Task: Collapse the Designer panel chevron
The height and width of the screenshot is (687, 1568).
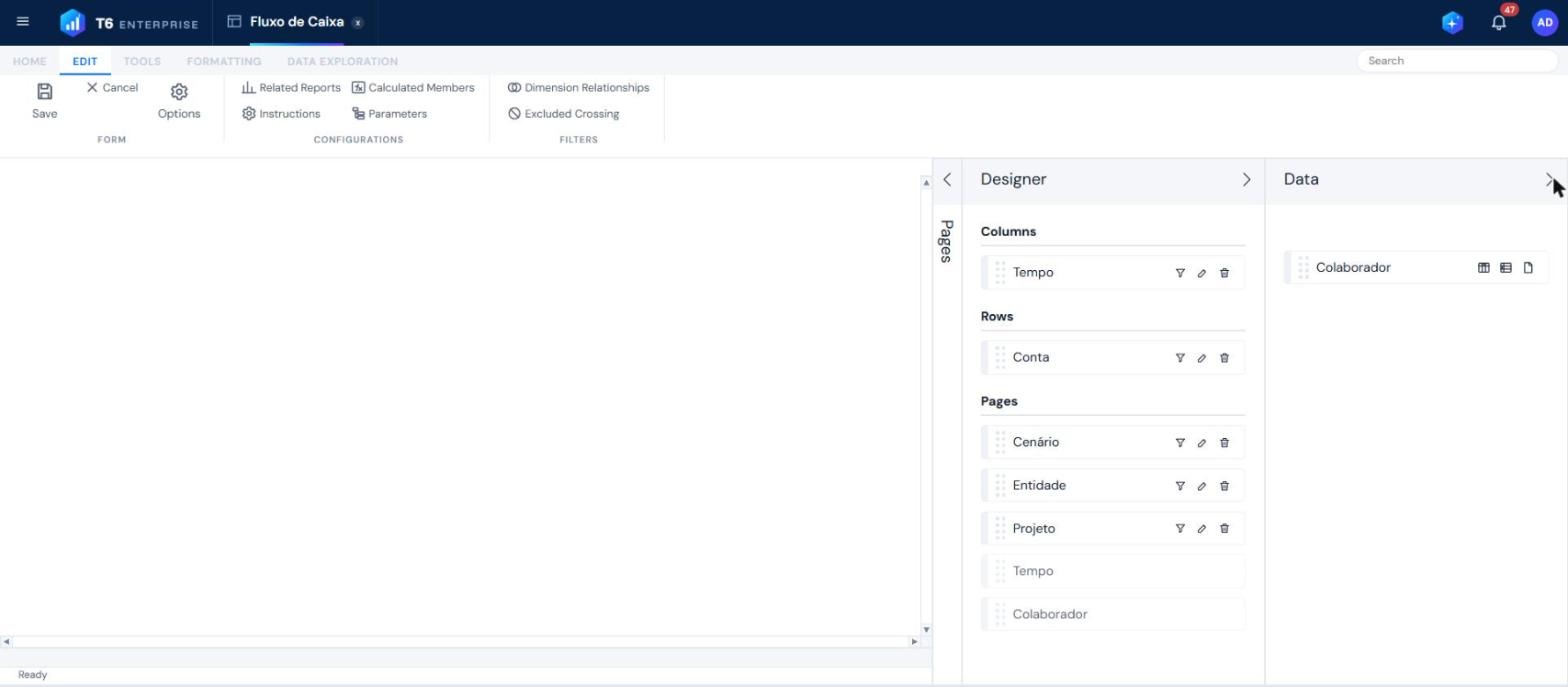Action: click(x=1246, y=180)
